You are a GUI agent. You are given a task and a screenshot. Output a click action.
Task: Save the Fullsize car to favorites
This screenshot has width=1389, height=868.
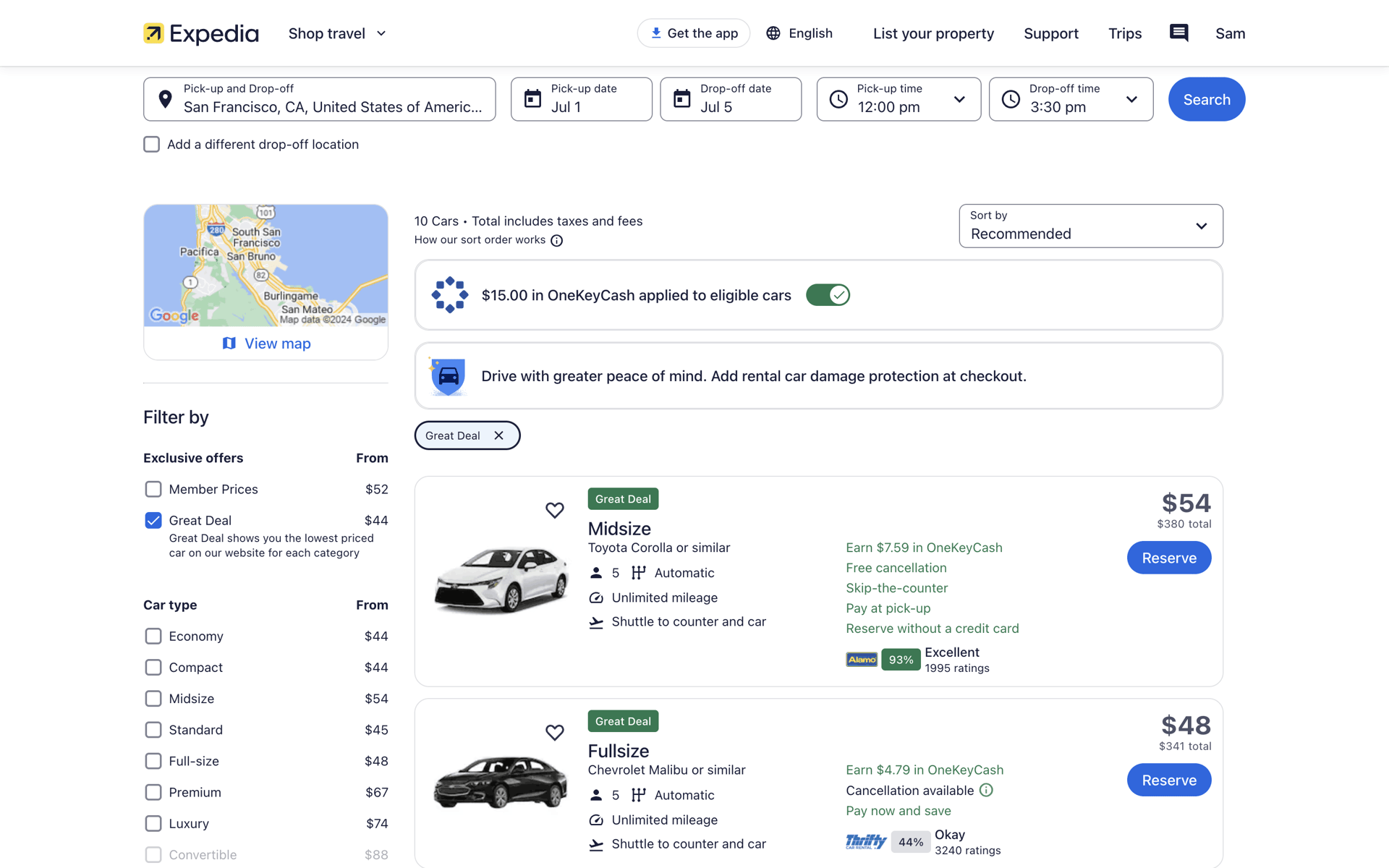(554, 732)
